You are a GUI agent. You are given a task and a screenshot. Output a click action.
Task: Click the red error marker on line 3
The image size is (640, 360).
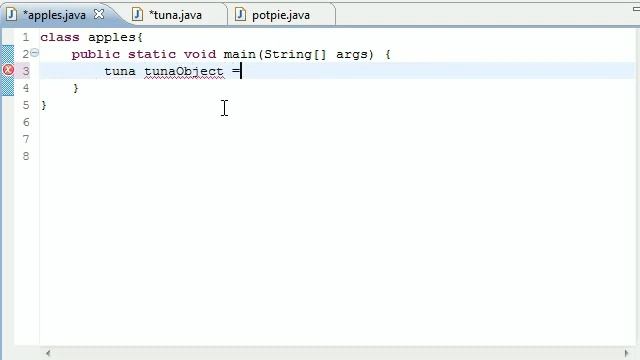point(8,70)
